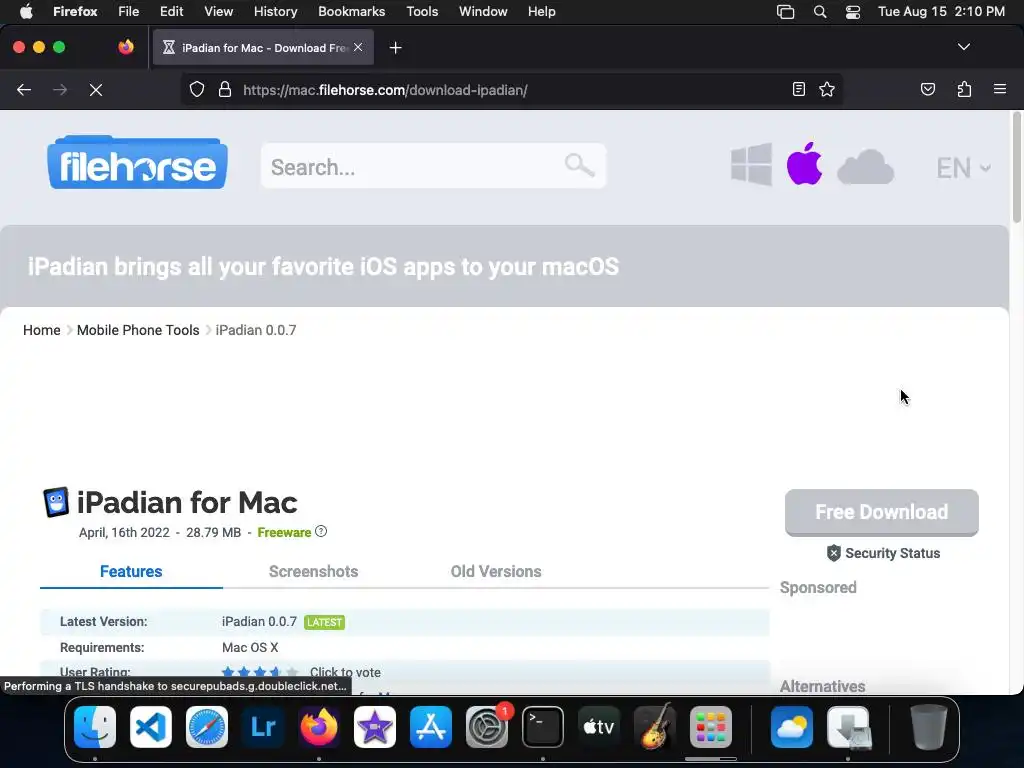Open GarageBand from the Dock
This screenshot has width=1024, height=768.
pyautogui.click(x=655, y=726)
